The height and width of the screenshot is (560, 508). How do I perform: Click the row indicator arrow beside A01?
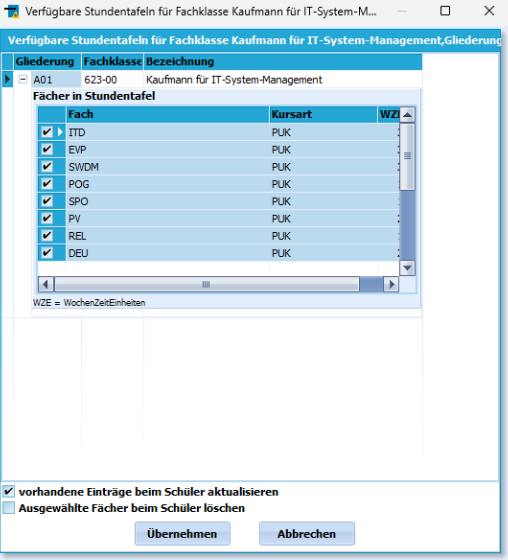coord(7,79)
